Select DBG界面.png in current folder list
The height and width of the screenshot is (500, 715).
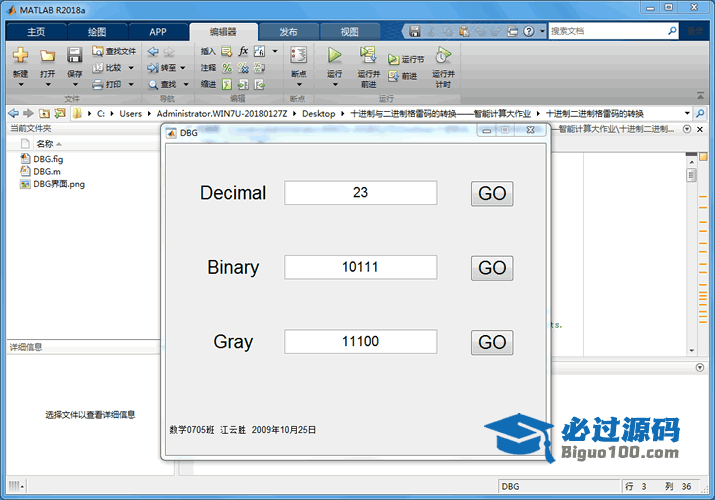click(59, 184)
